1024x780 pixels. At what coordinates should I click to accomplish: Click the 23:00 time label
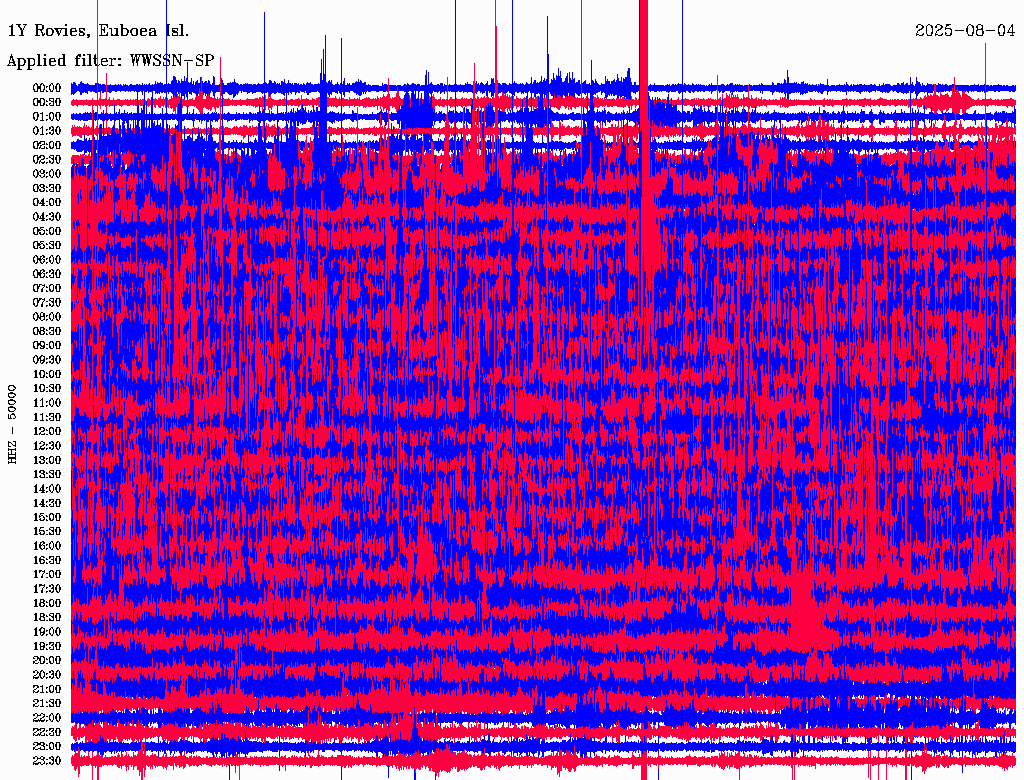tap(47, 746)
